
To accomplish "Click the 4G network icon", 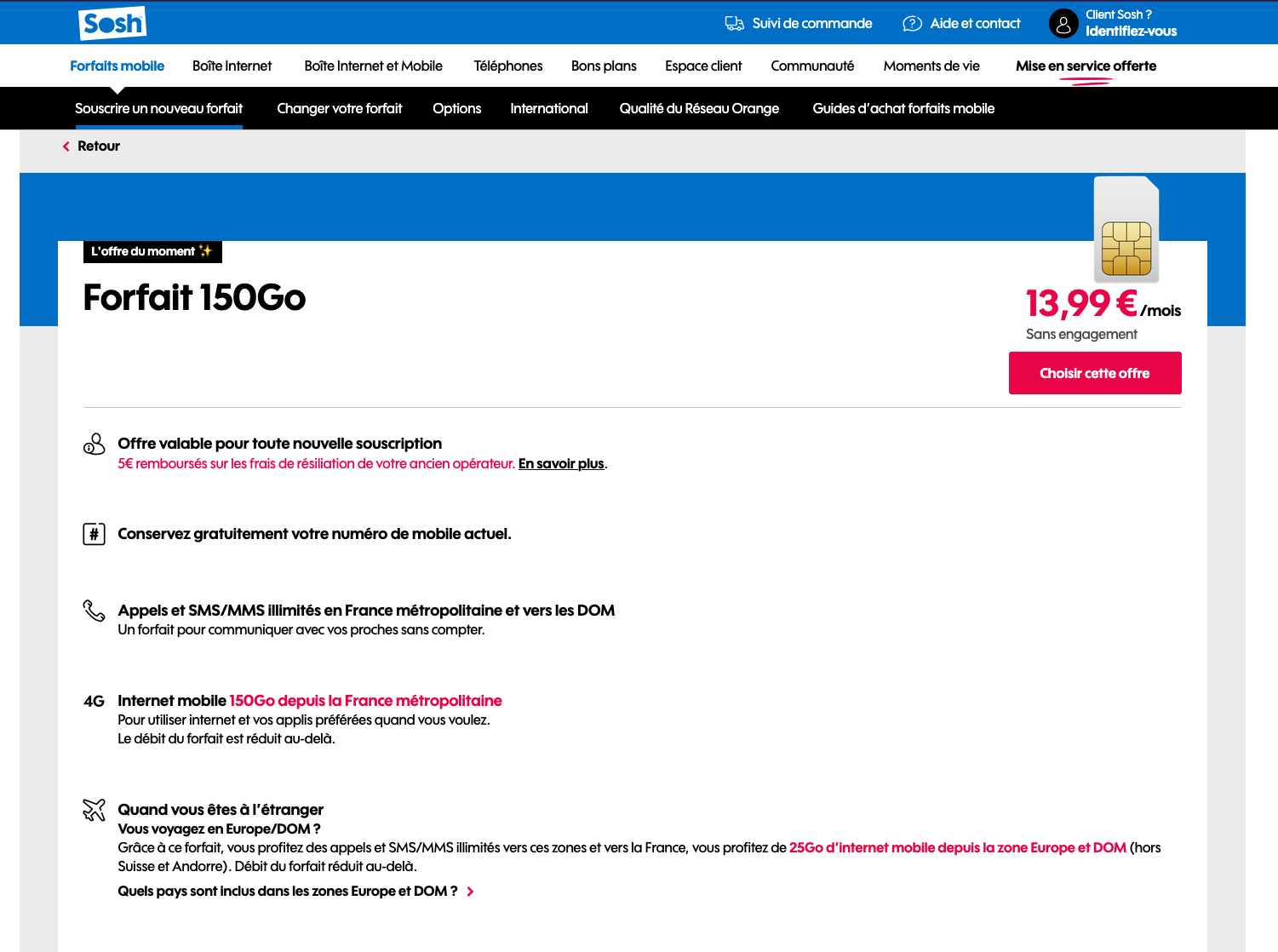I will (x=94, y=702).
